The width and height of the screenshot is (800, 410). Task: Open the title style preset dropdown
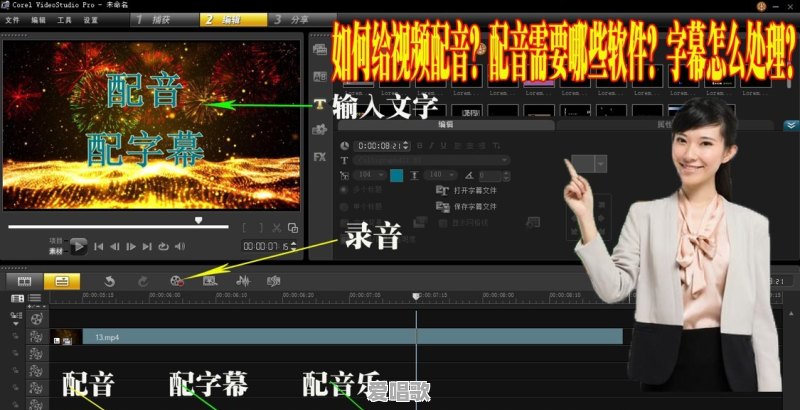coord(601,164)
